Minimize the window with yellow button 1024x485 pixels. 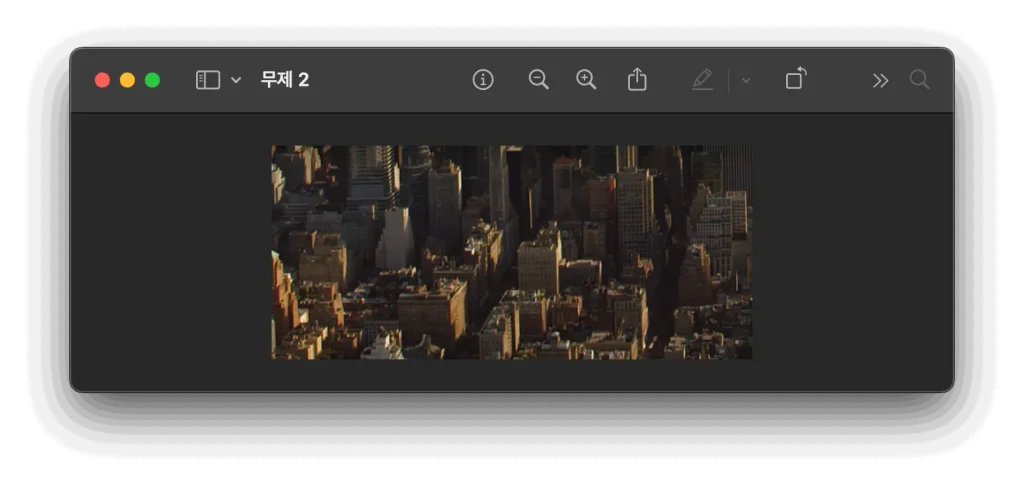click(x=127, y=80)
